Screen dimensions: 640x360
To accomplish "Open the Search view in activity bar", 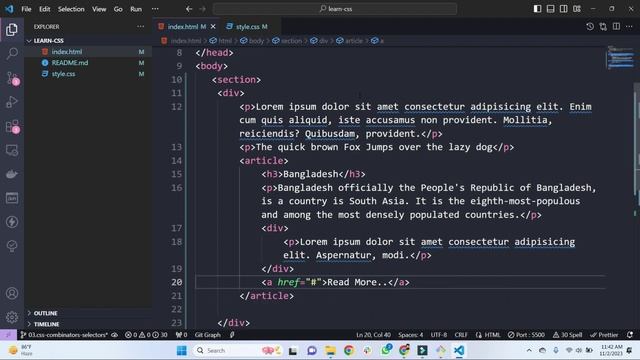I will (12, 53).
